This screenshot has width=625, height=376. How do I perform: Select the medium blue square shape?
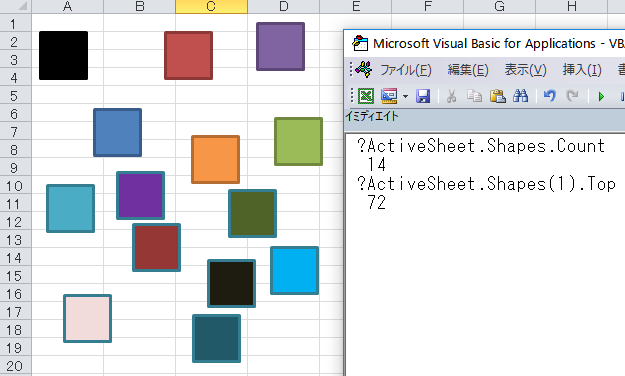pos(118,132)
